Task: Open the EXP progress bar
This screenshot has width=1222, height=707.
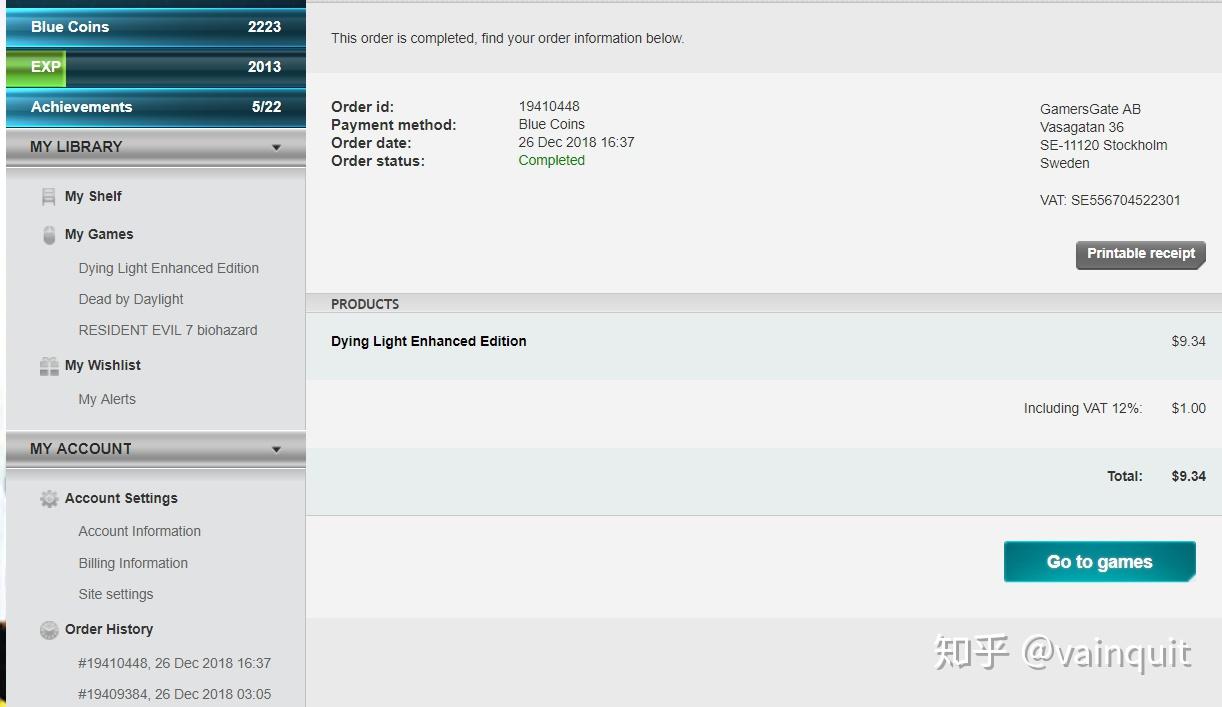Action: click(x=156, y=67)
